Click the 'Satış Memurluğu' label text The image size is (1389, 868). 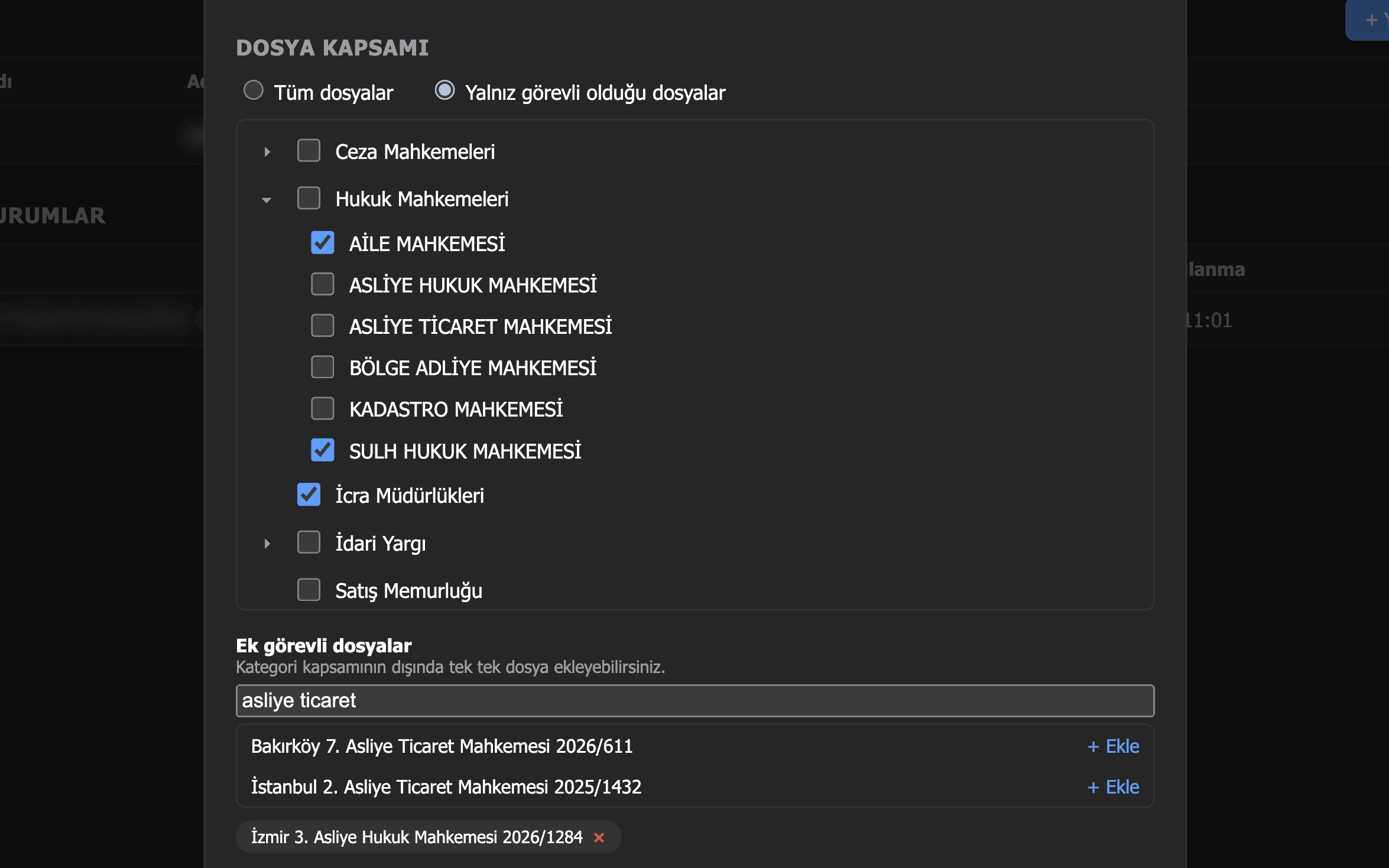click(x=409, y=591)
